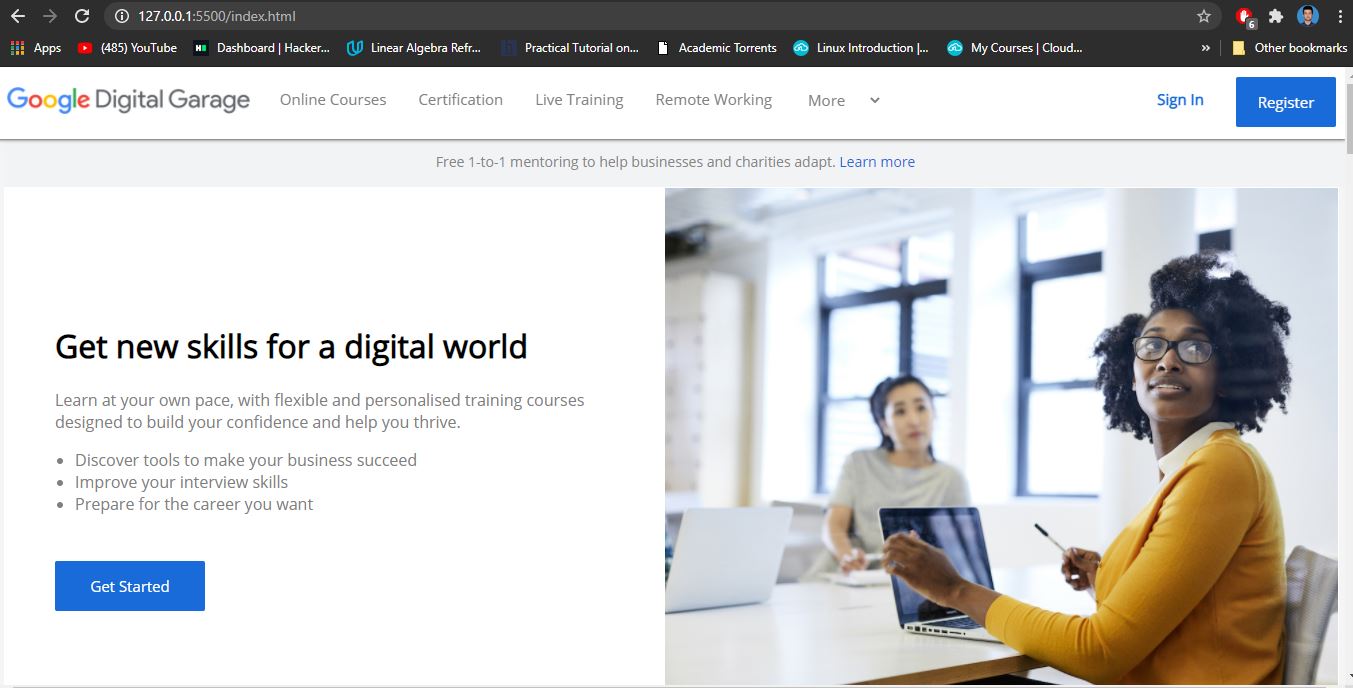Click the YouTube bookmark icon
1353x688 pixels.
(x=87, y=47)
